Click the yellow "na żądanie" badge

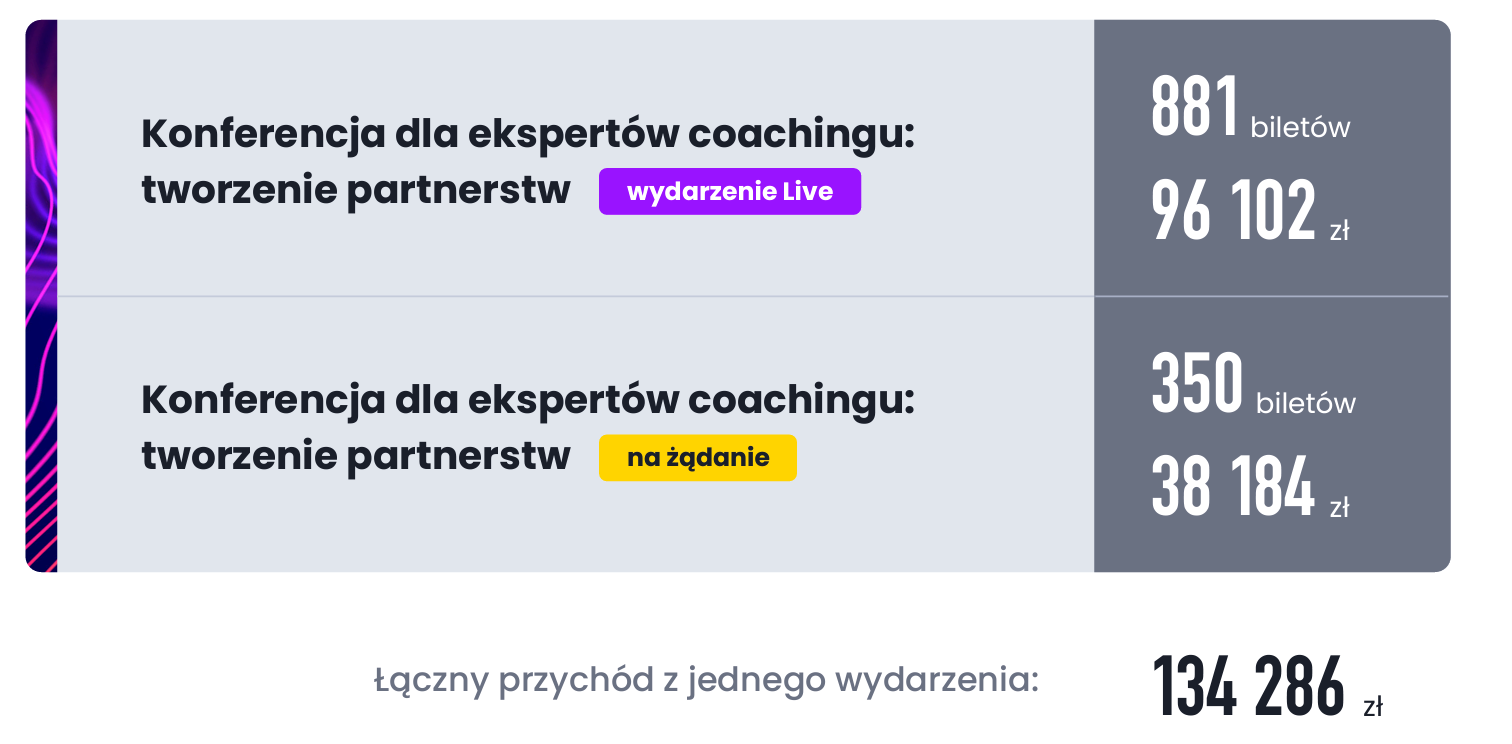[x=697, y=458]
